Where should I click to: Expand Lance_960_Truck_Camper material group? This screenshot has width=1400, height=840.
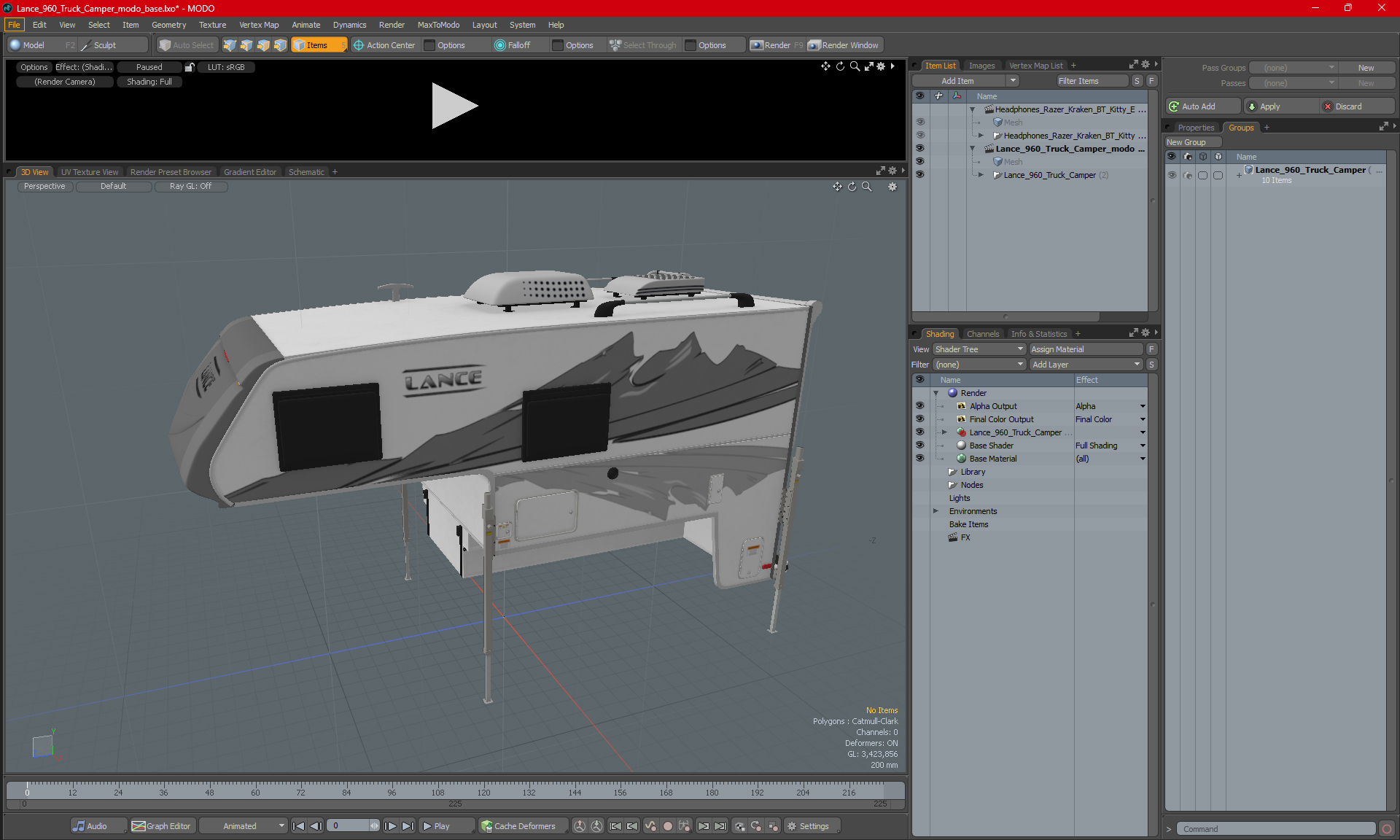(944, 432)
